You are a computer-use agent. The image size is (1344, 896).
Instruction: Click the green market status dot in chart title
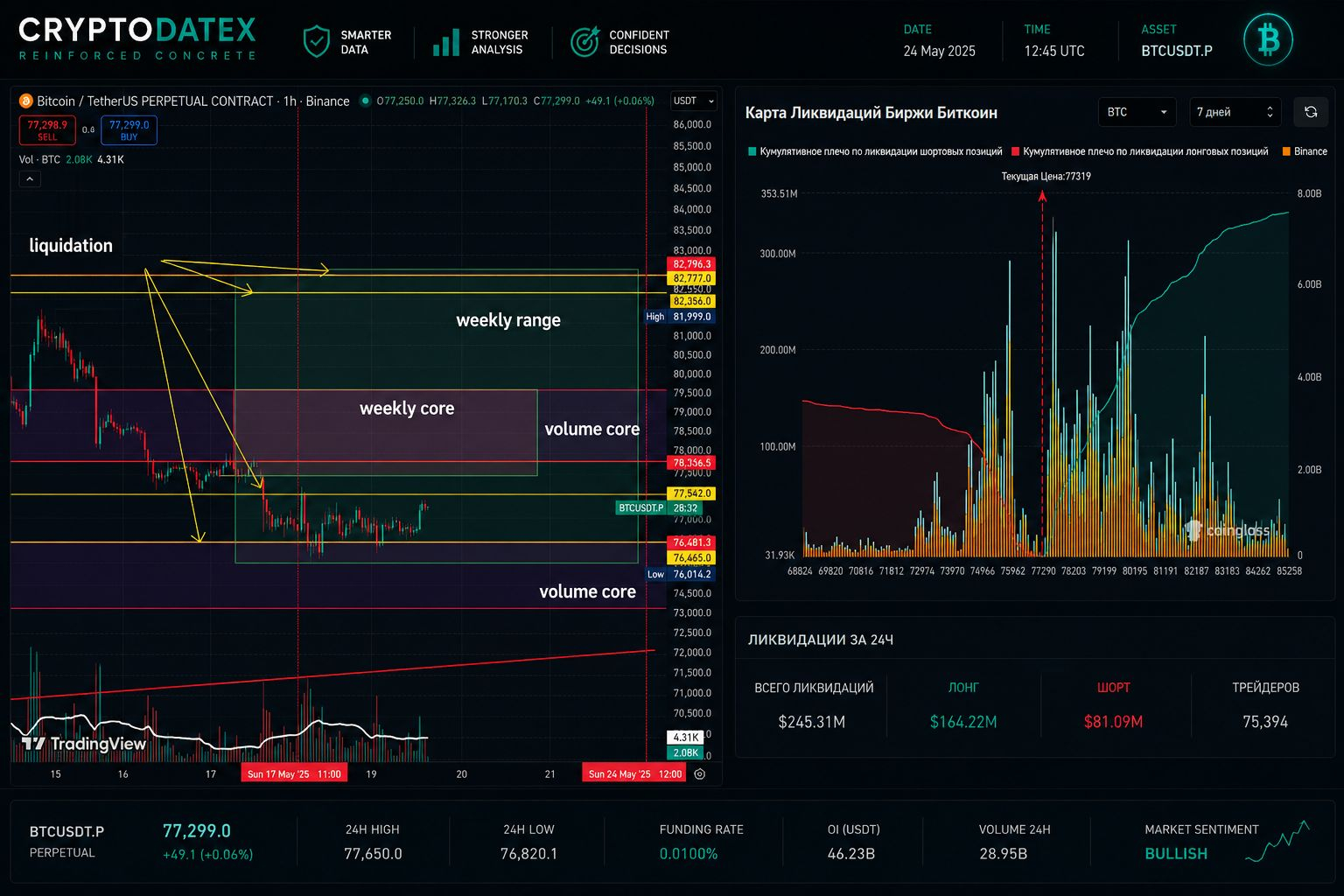(x=365, y=101)
